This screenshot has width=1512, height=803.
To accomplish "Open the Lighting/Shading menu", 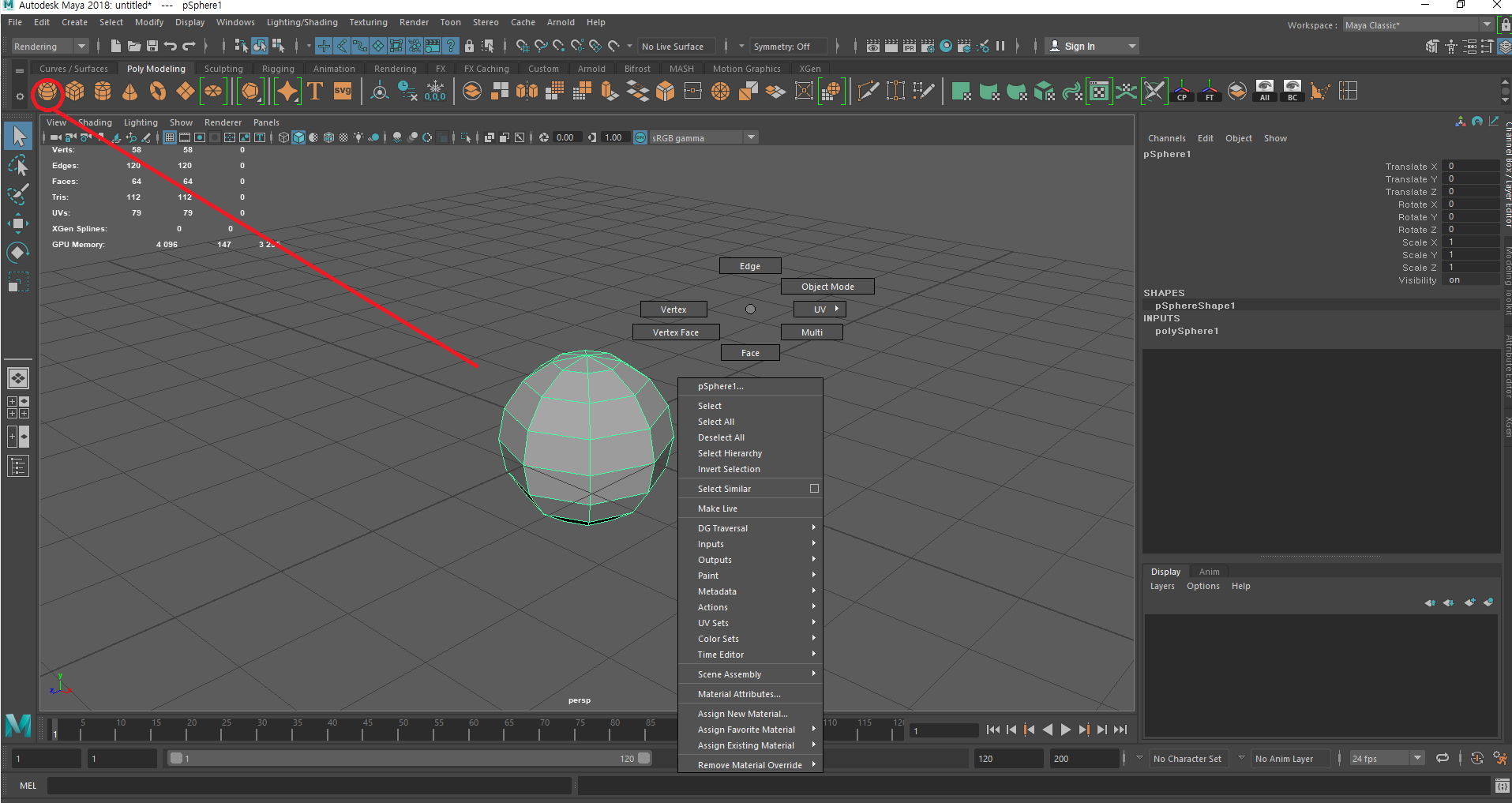I will (302, 22).
